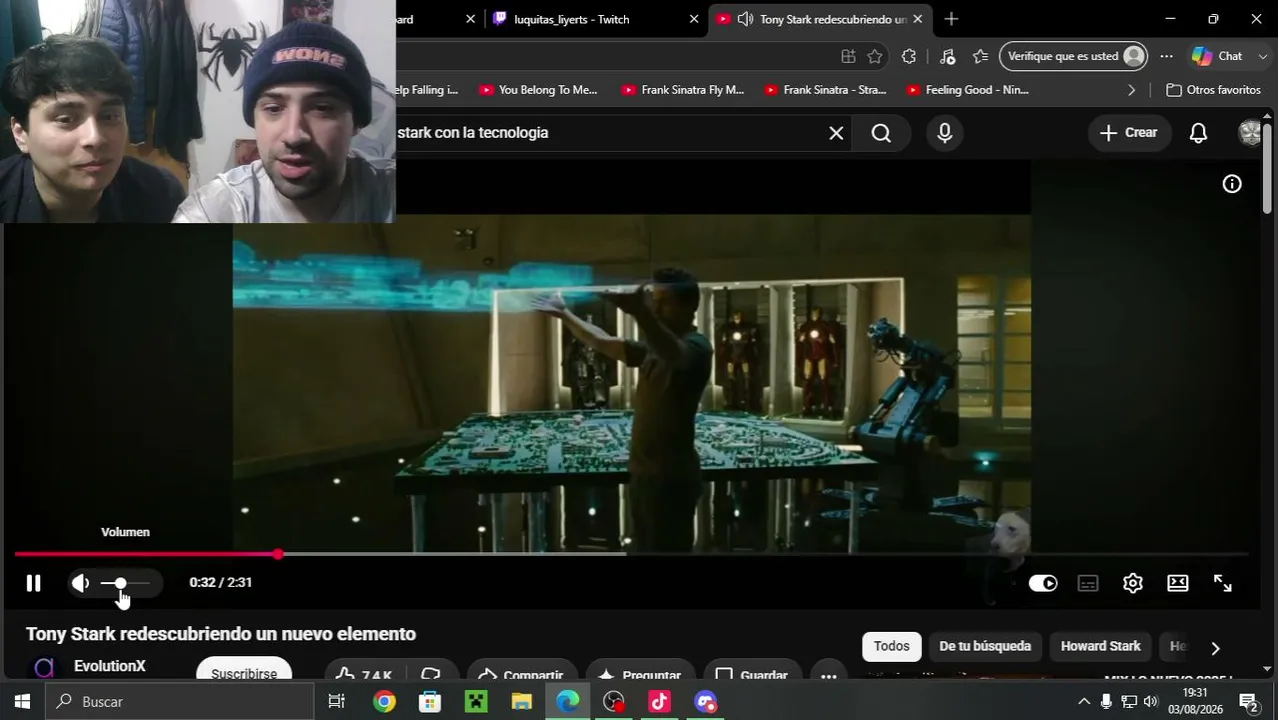Open File Explorer from the taskbar
The width and height of the screenshot is (1278, 720).
pos(521,702)
